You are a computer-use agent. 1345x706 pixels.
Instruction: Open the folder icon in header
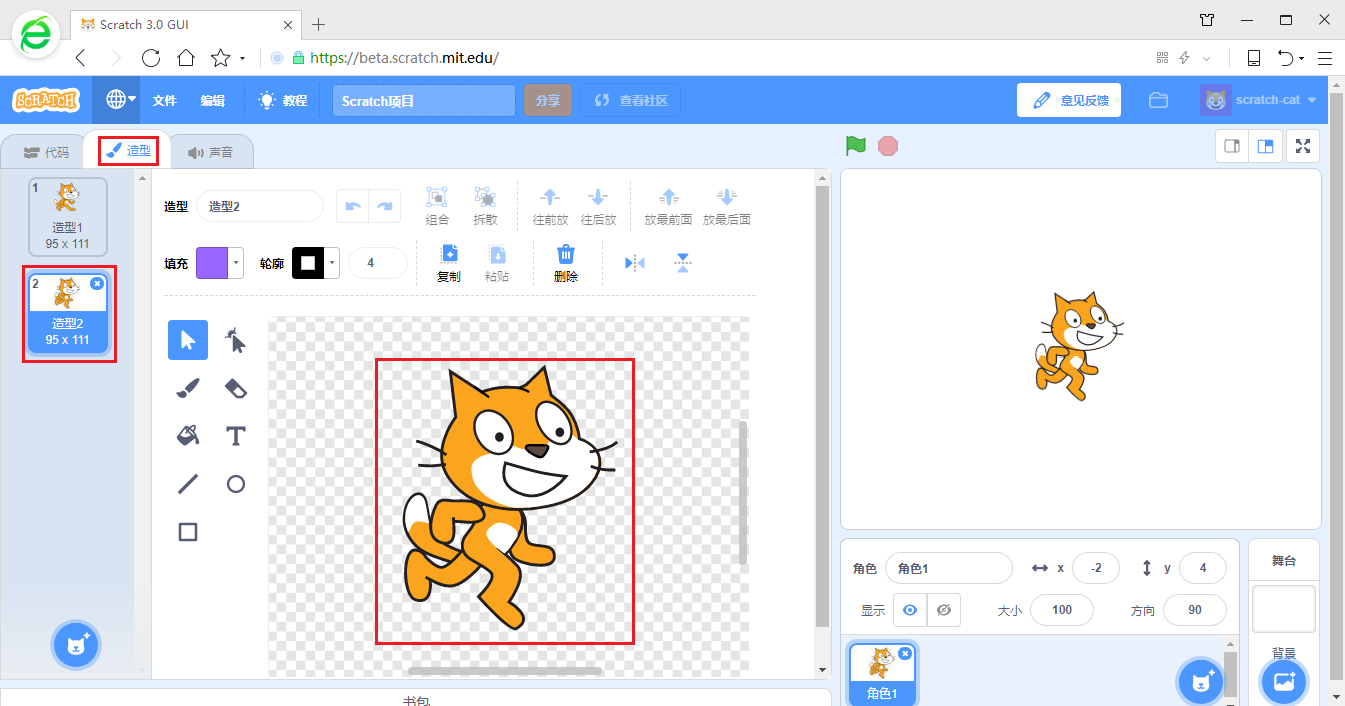(x=1158, y=100)
